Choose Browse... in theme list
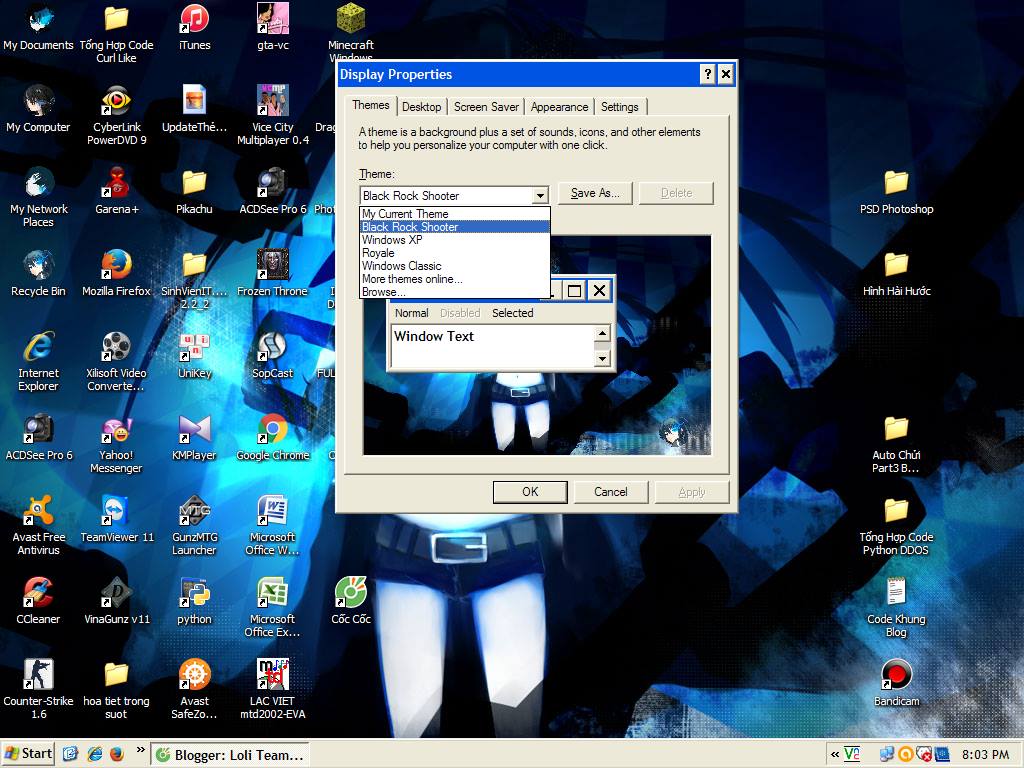Viewport: 1024px width, 768px height. (455, 292)
